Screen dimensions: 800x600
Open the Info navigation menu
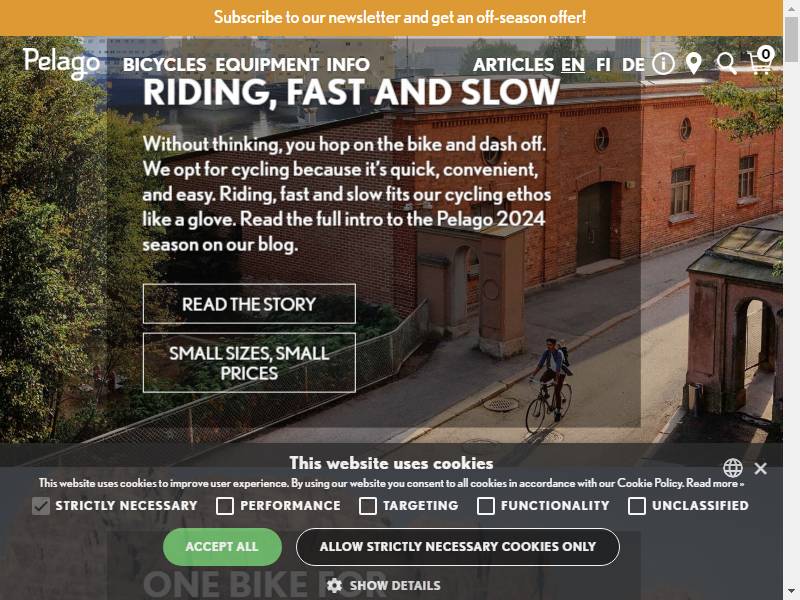click(x=348, y=65)
